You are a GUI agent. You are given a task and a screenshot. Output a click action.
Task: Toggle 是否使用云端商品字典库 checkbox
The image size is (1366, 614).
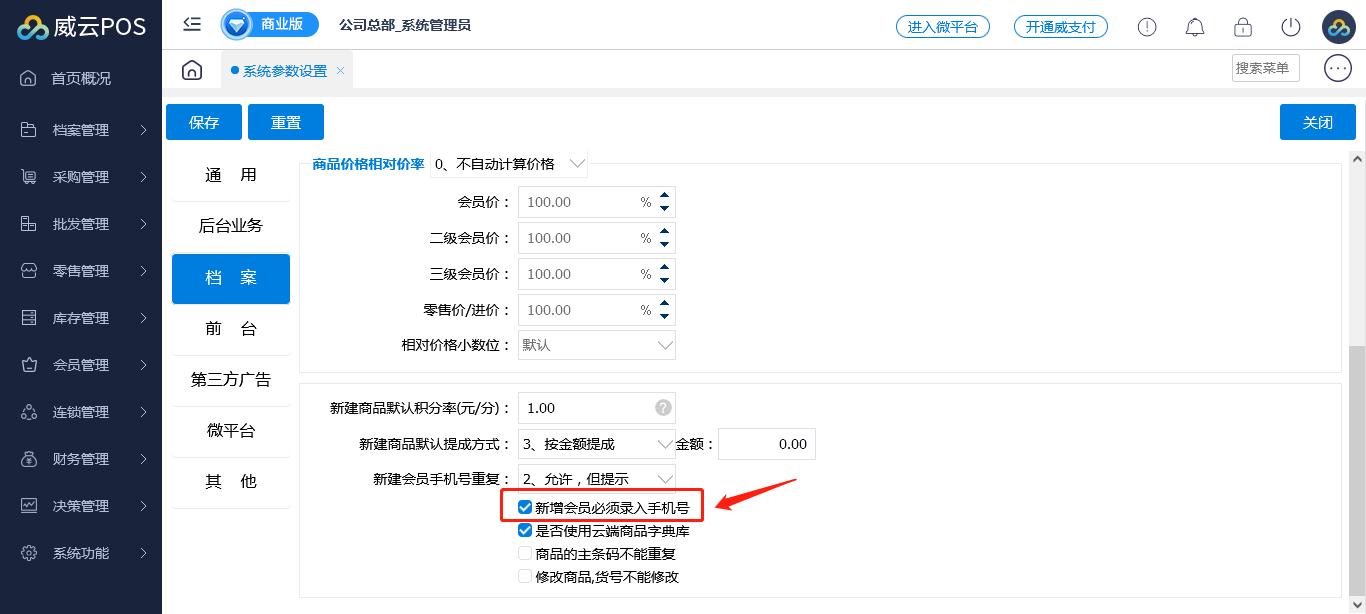pyautogui.click(x=525, y=531)
